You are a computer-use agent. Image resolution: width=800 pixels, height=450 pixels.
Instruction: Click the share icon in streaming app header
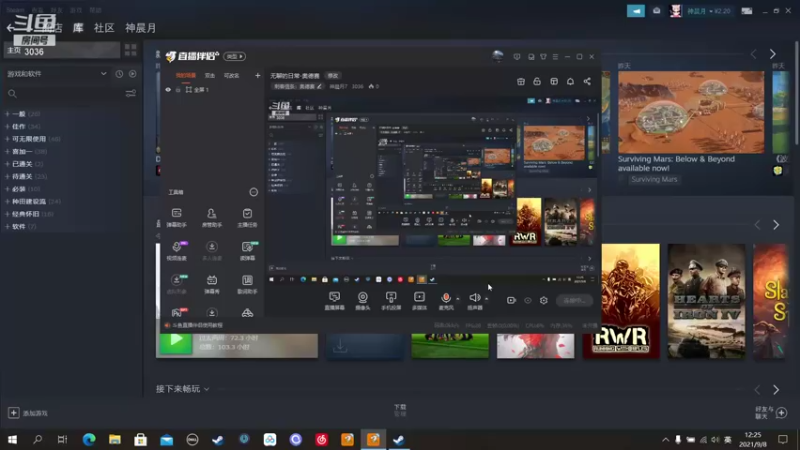point(587,82)
